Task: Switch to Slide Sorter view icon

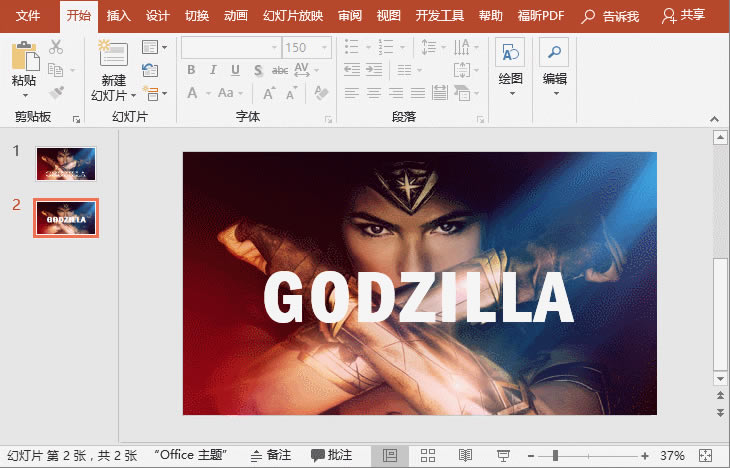Action: coord(428,456)
